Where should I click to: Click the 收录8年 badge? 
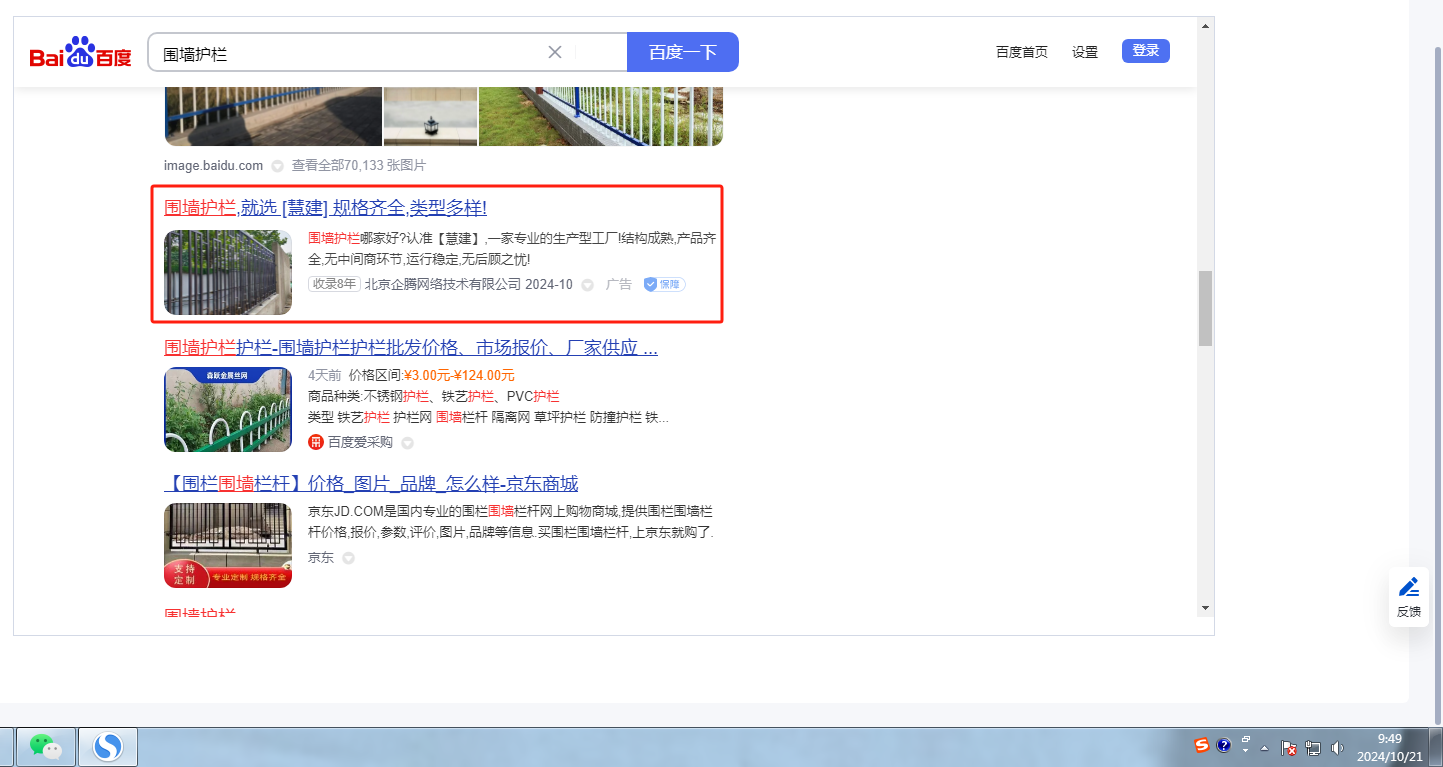(334, 284)
